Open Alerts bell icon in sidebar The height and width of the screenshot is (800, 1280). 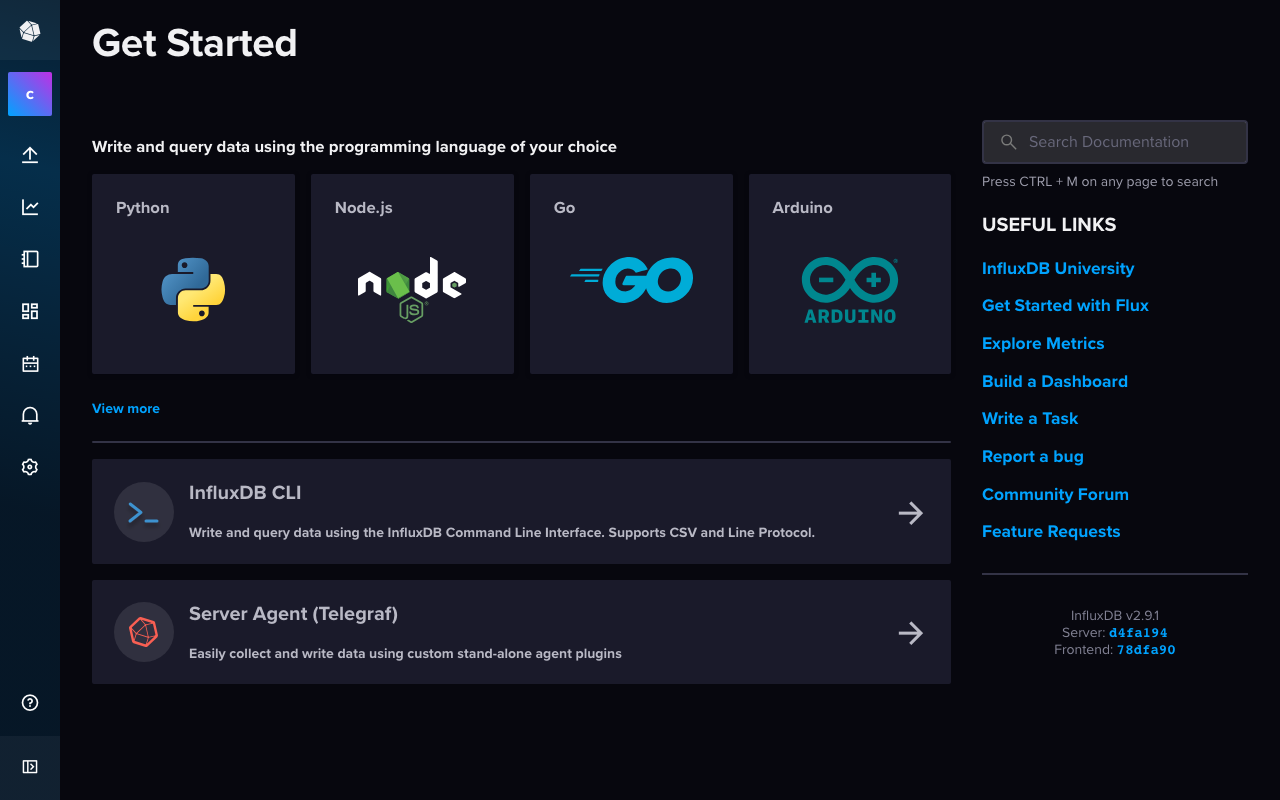[30, 415]
